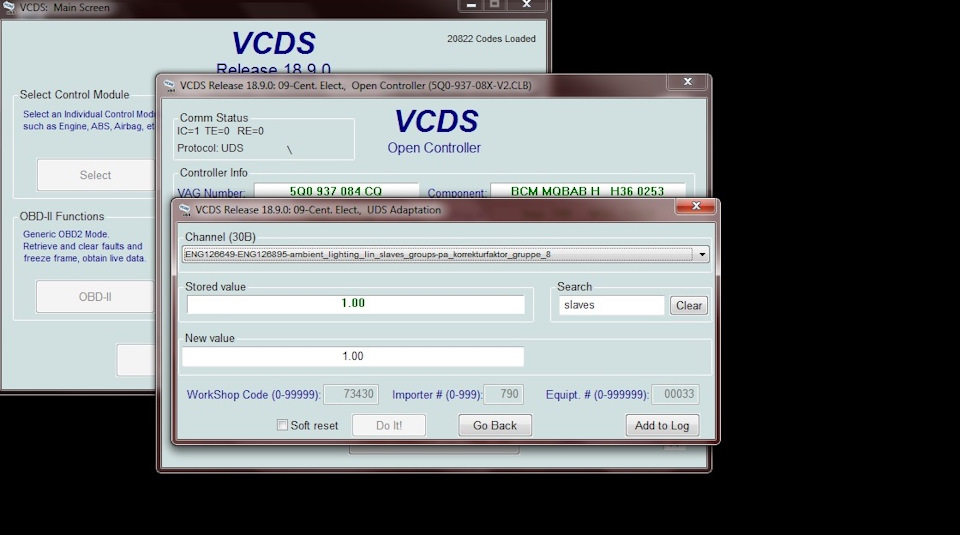Click Select button in Main Screen window
Viewport: 960px width, 535px height.
(x=96, y=175)
